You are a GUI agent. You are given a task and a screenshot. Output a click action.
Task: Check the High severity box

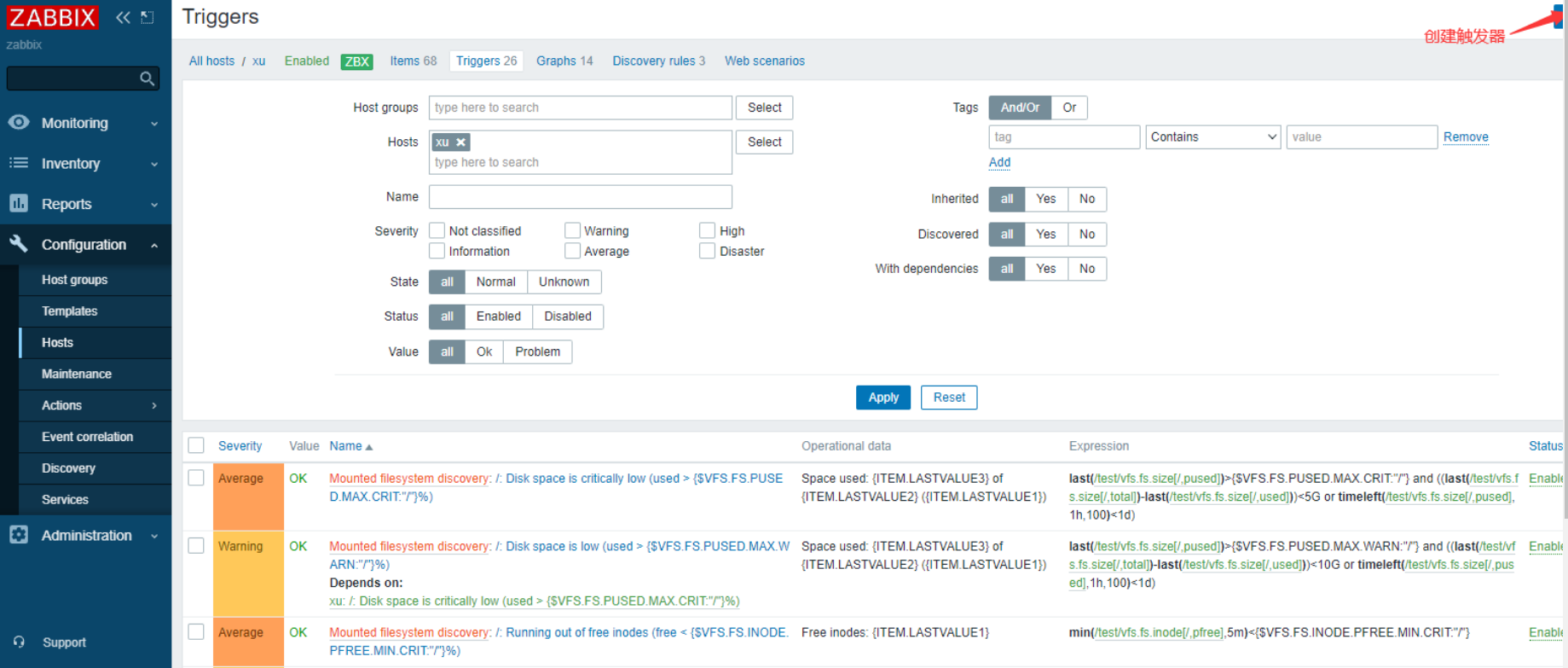tap(708, 230)
